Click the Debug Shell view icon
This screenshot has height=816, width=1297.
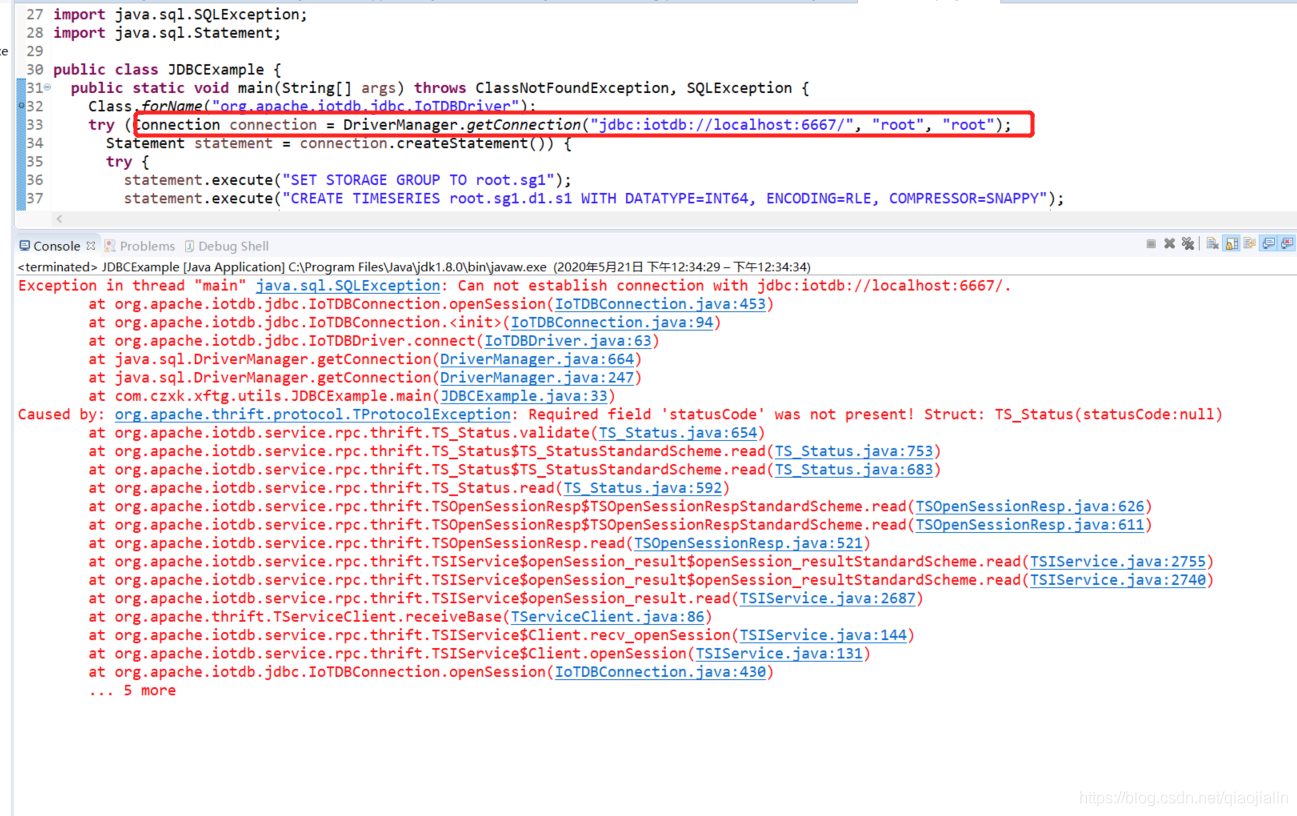pyautogui.click(x=189, y=246)
